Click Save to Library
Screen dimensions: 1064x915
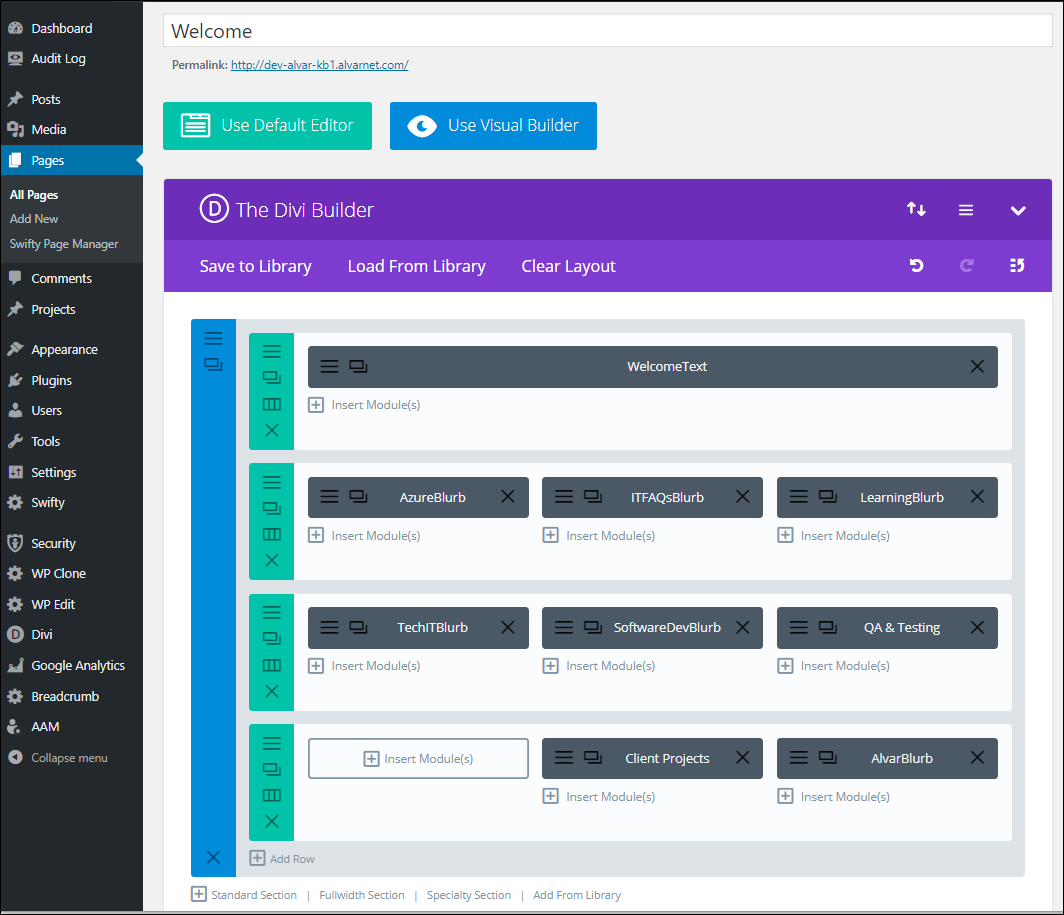click(x=255, y=266)
